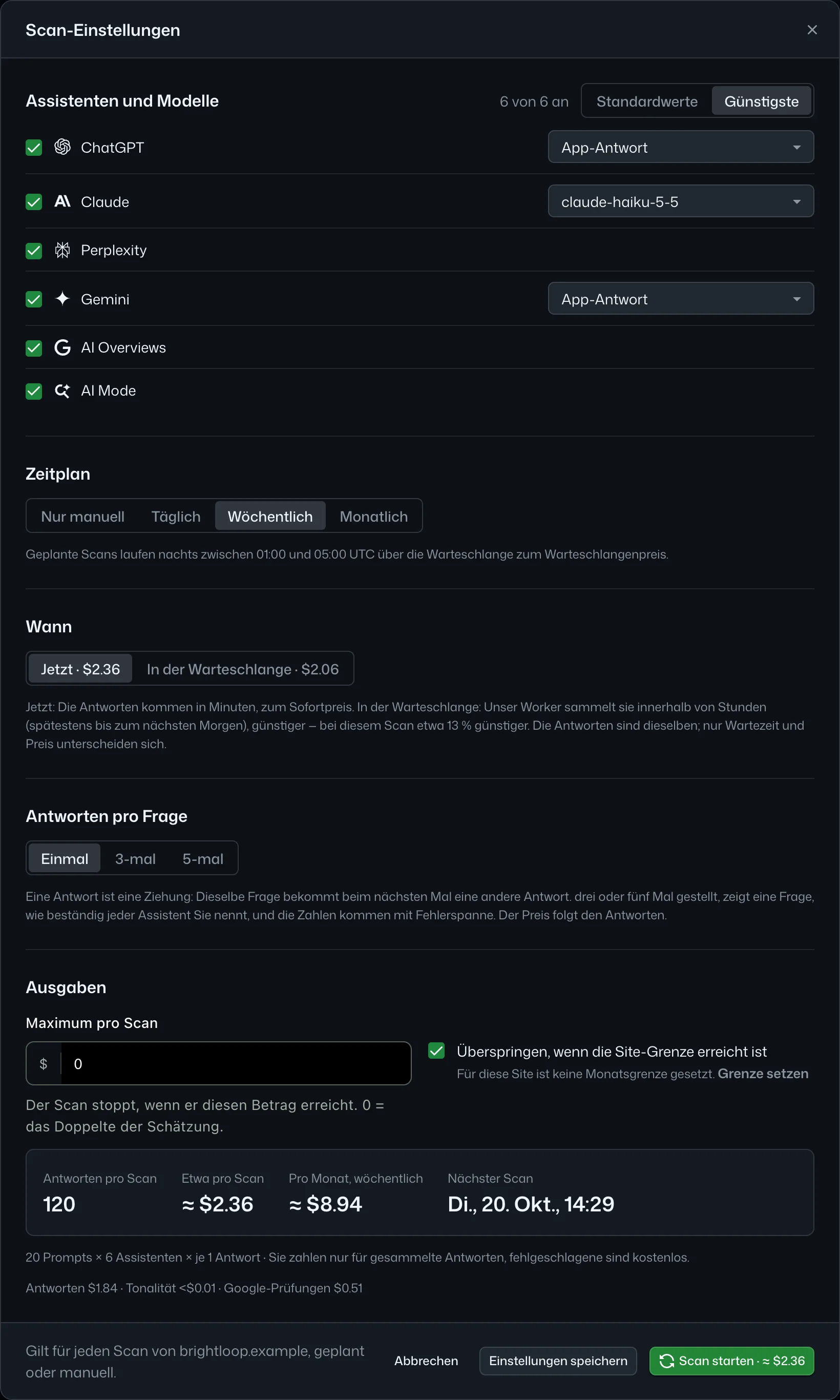Select the Standardwerte preset
This screenshot has width=840, height=1400.
point(647,101)
